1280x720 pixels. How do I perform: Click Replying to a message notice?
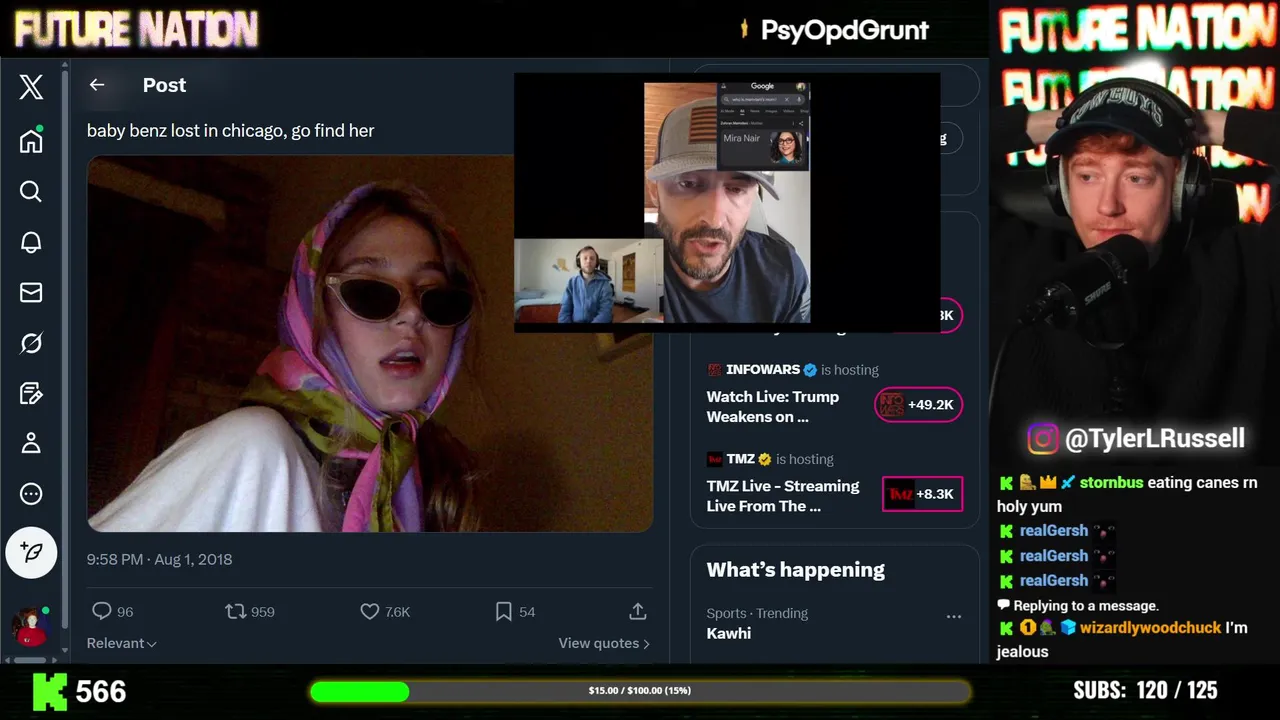pos(1078,605)
